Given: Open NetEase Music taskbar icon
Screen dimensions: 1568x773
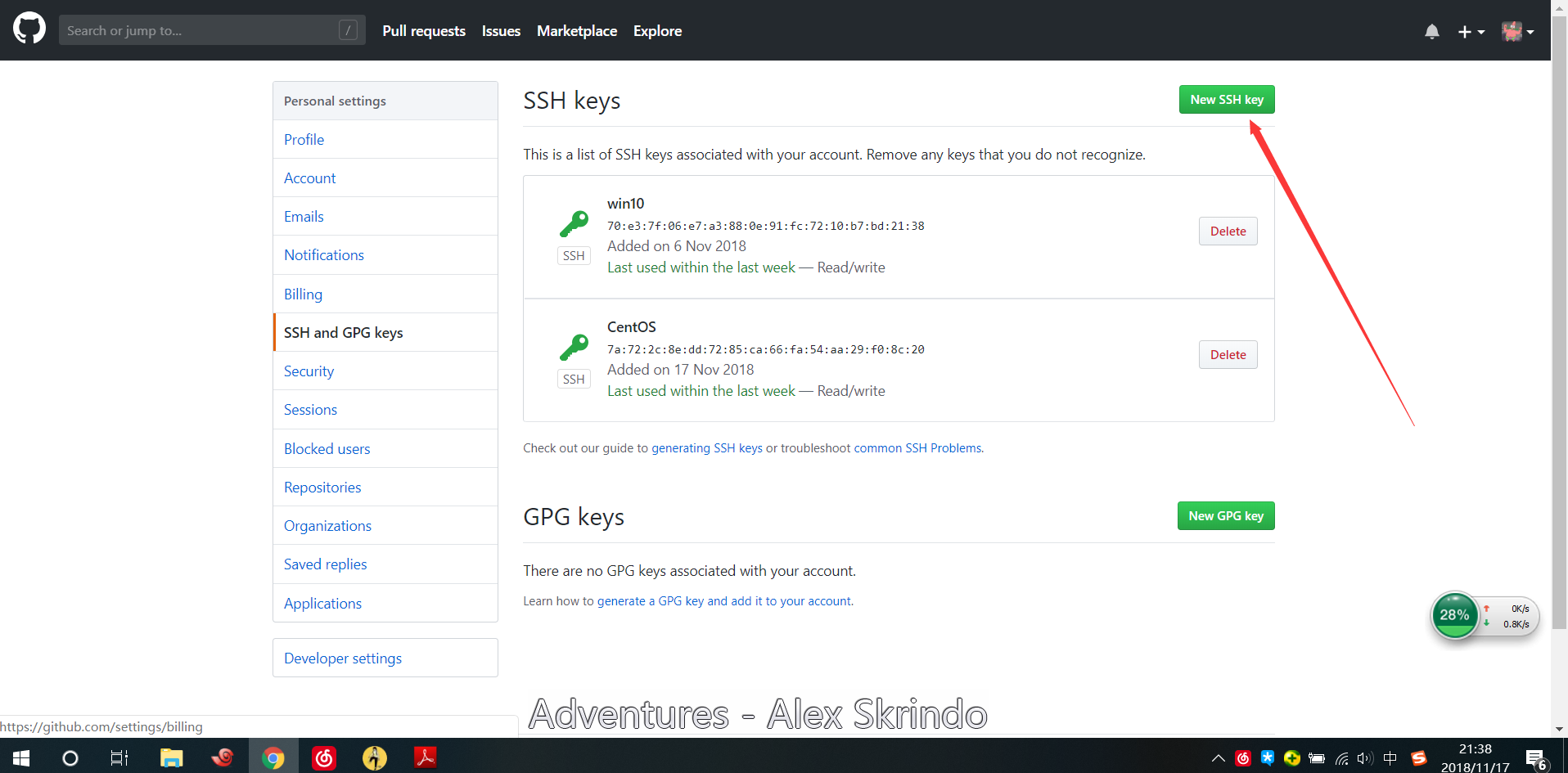Looking at the screenshot, I should 324,758.
